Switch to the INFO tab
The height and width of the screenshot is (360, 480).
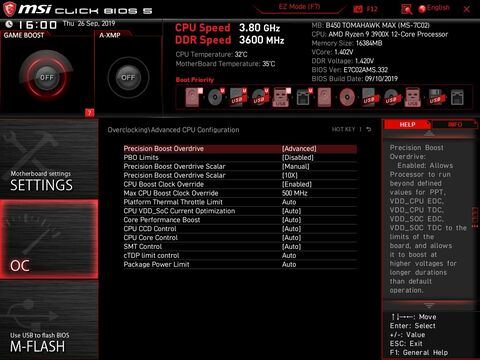click(455, 124)
